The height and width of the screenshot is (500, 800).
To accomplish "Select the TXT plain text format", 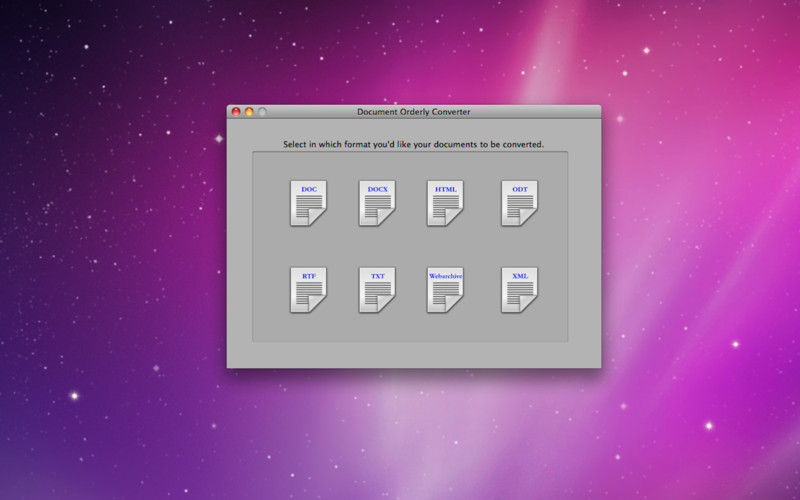I will tap(377, 290).
